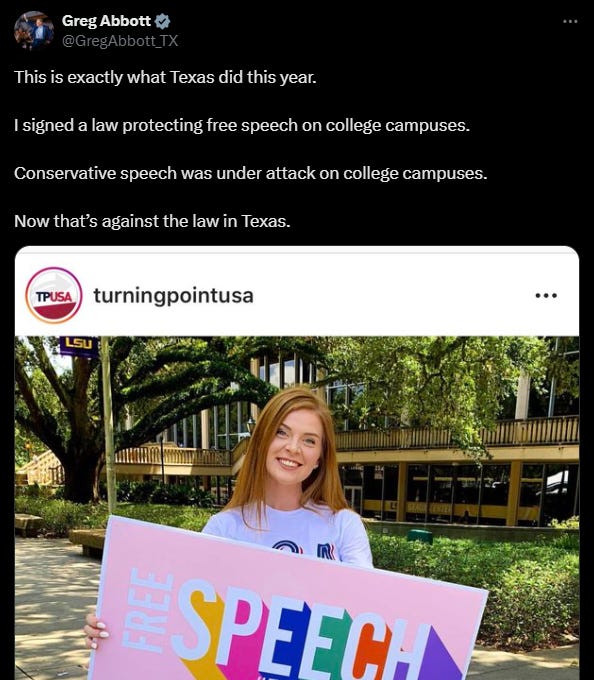Click the purple LSU banner in the photo
The width and height of the screenshot is (594, 680).
pyautogui.click(x=79, y=346)
